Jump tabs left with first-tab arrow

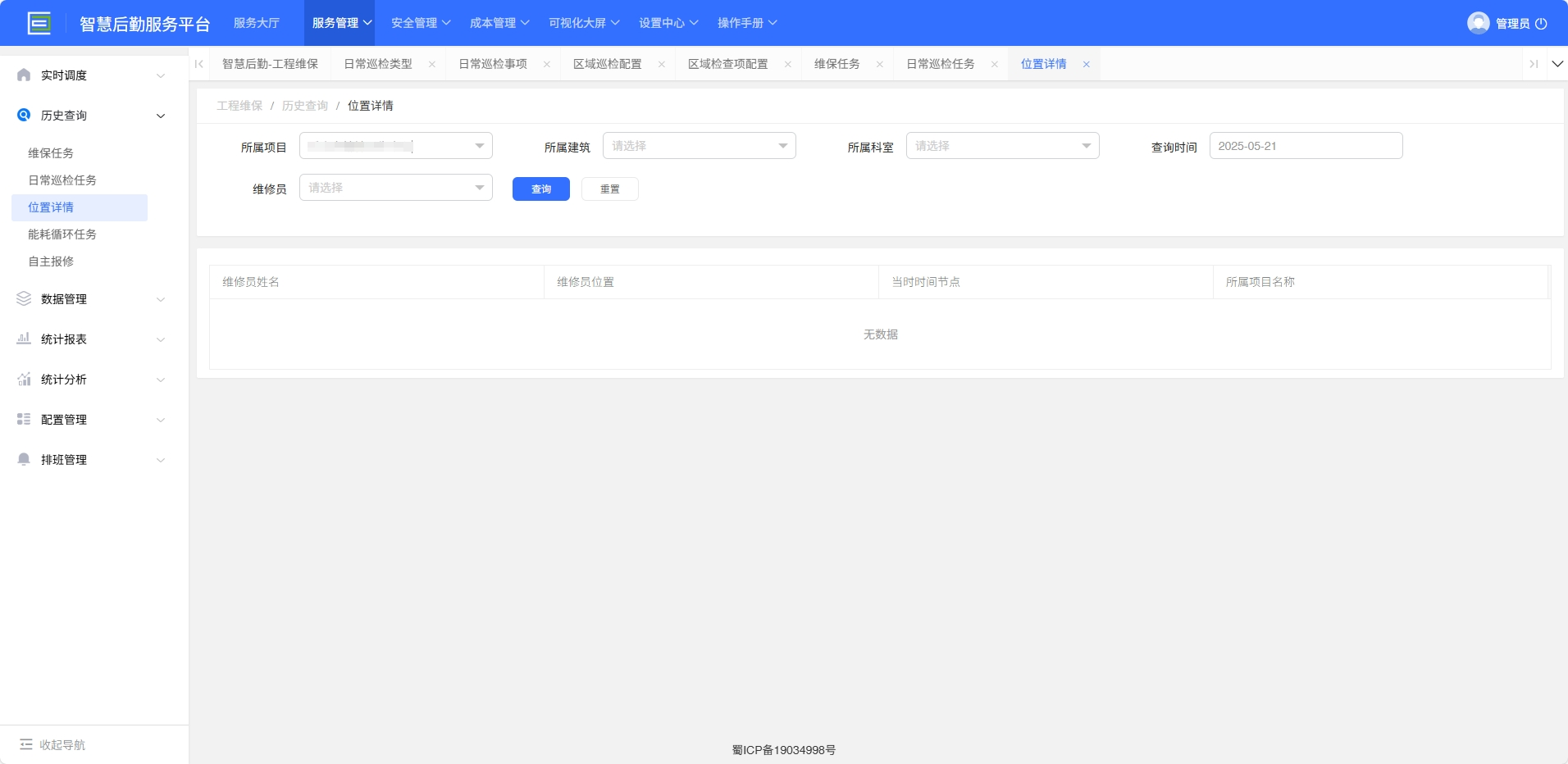pyautogui.click(x=199, y=64)
